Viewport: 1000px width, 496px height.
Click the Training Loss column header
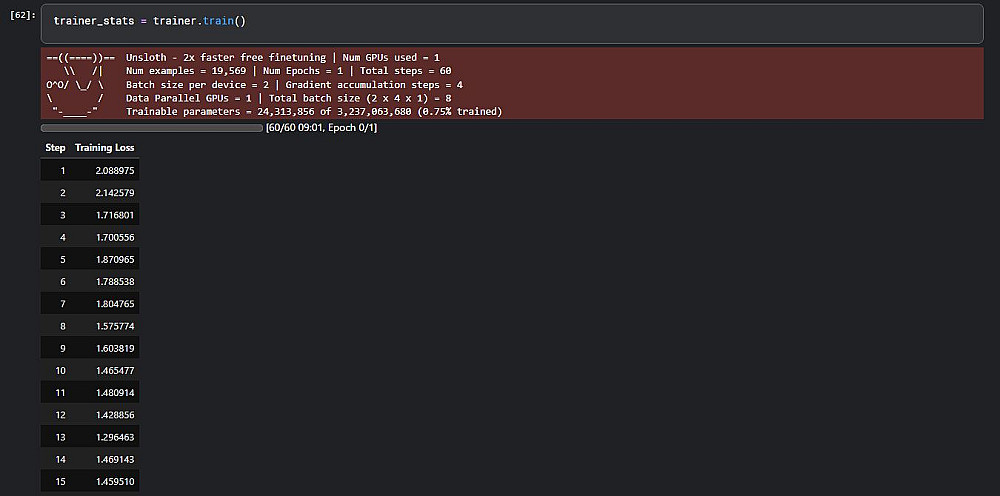(x=104, y=148)
